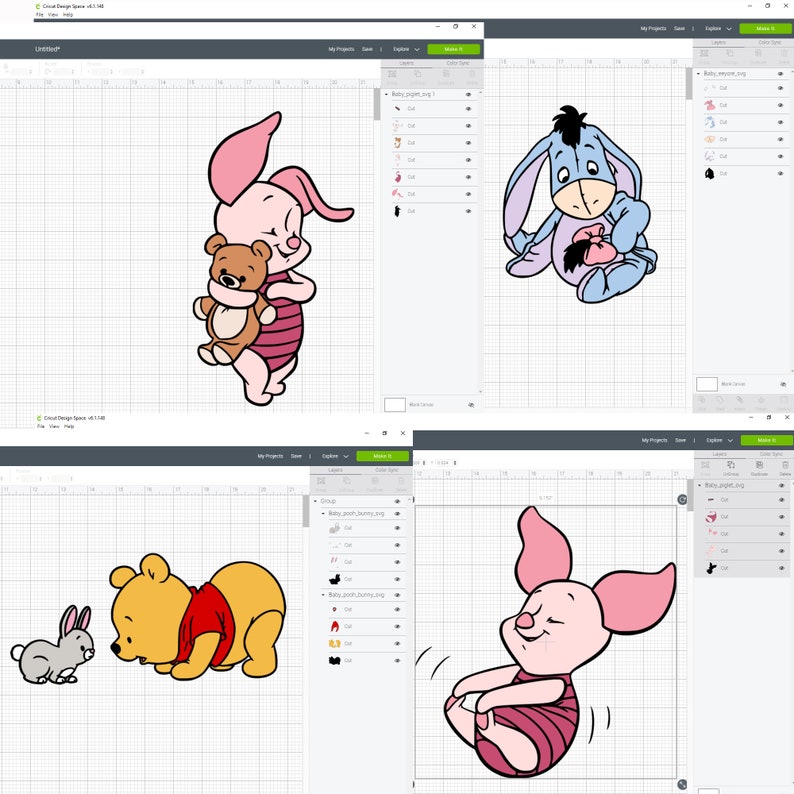Hide the Baby_piglet_svg group in sitting Piglet window

(781, 486)
